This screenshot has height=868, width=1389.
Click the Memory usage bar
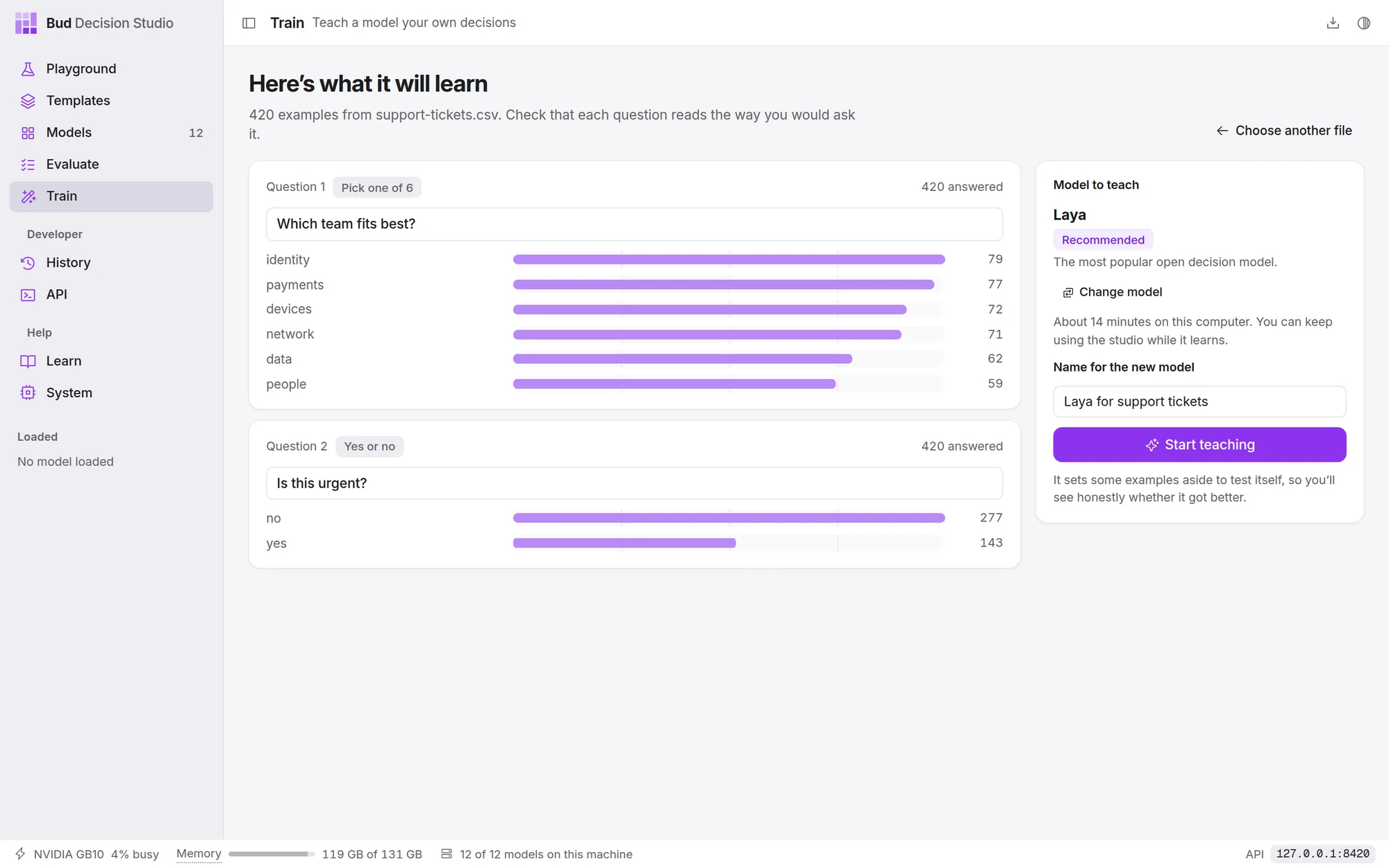pyautogui.click(x=272, y=854)
